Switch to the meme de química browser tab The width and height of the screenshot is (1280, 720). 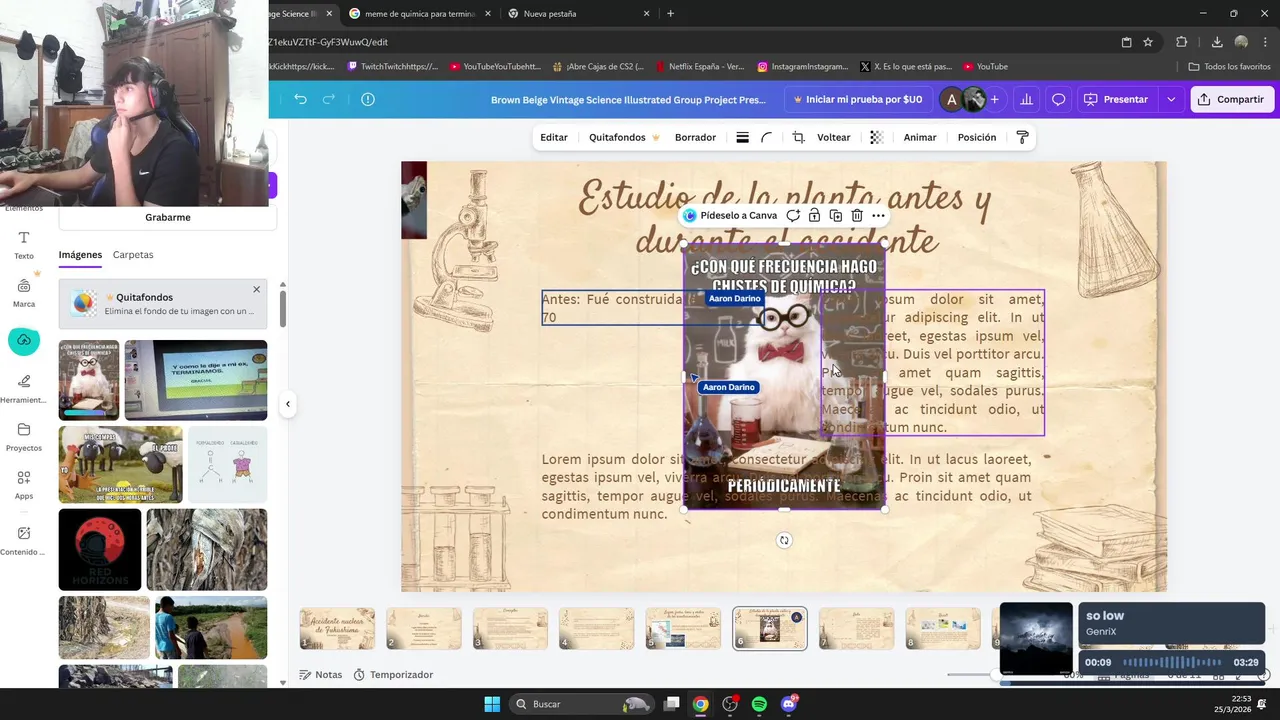point(420,14)
